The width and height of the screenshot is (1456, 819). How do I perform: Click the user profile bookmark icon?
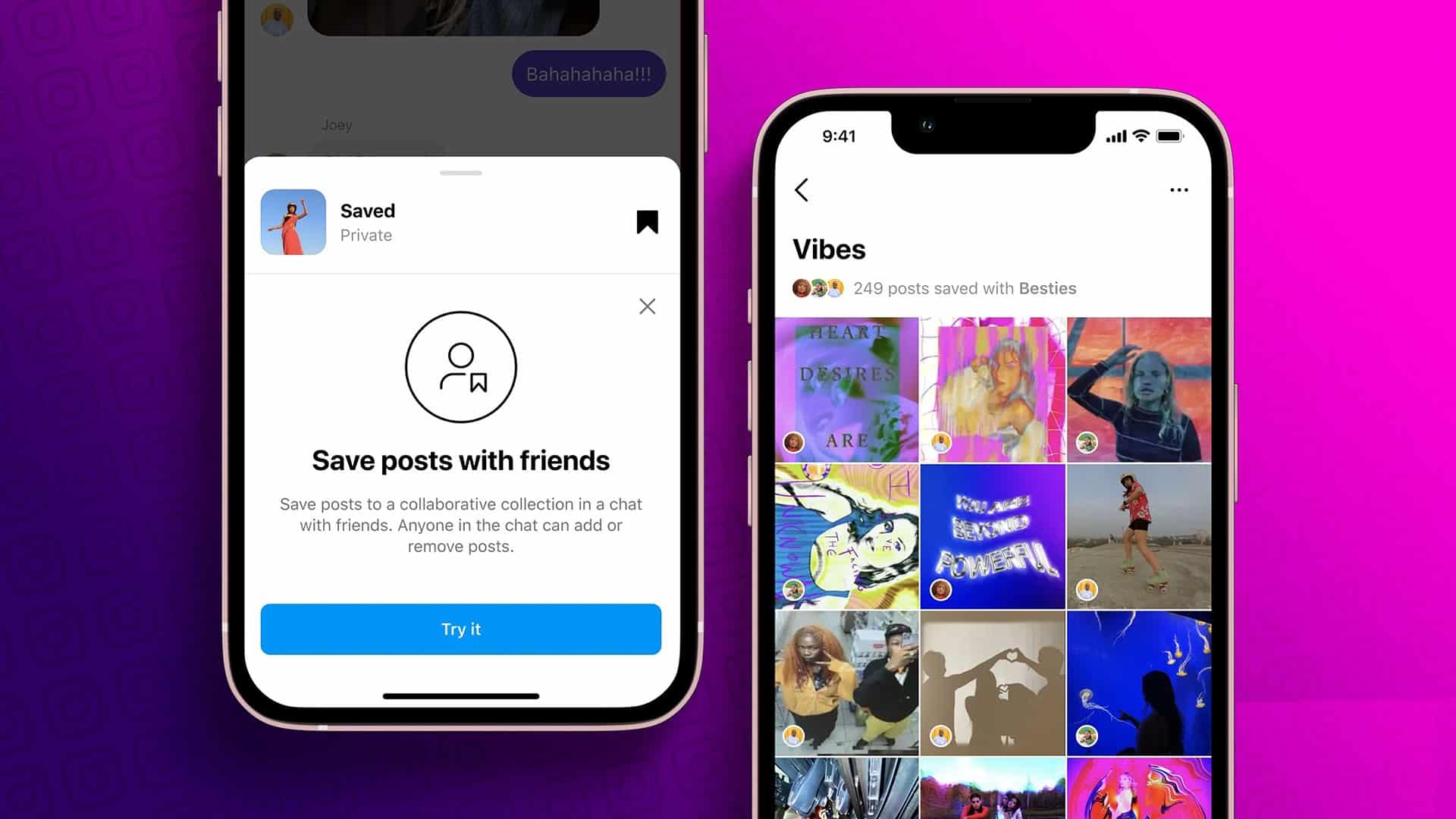click(460, 367)
